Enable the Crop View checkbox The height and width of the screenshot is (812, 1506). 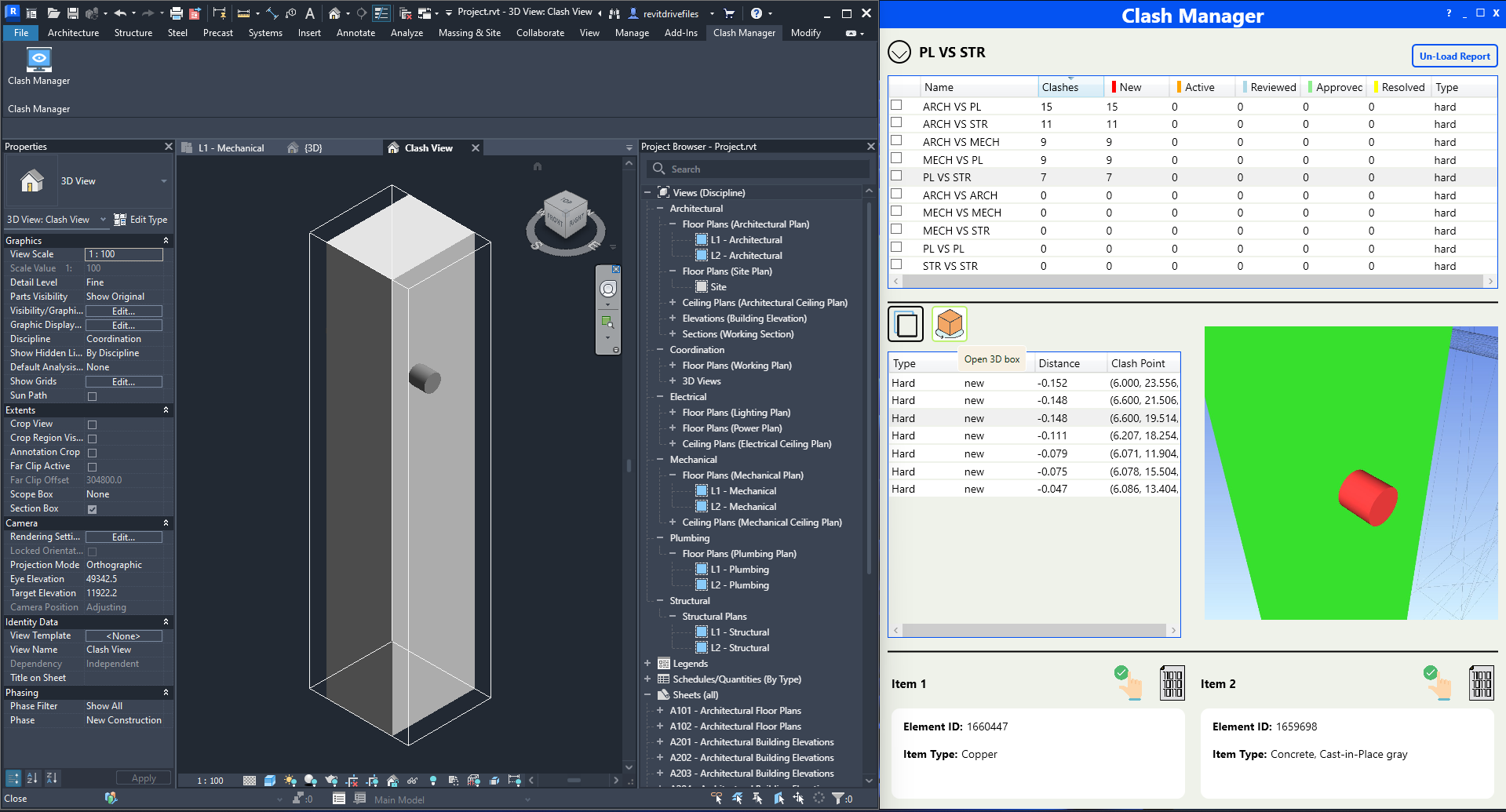click(93, 424)
